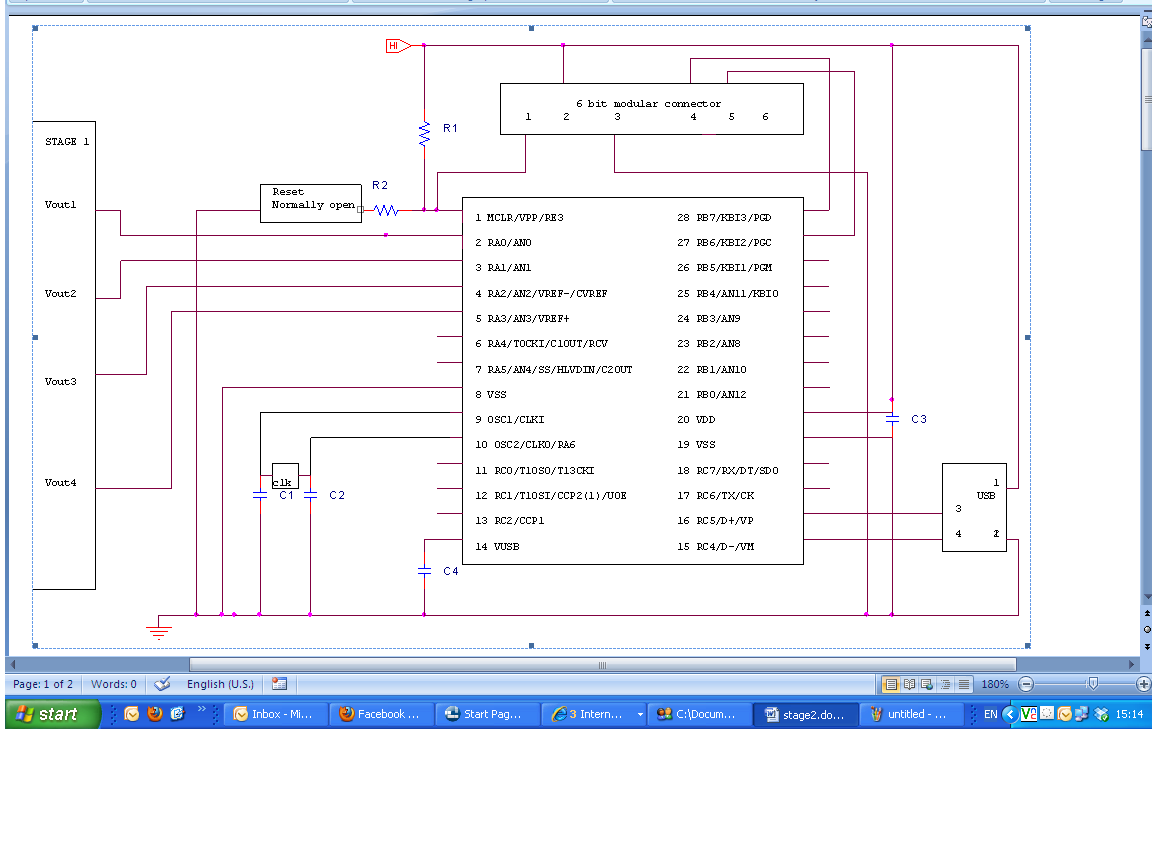Click the vertical scrollbar down arrow

click(x=1146, y=597)
